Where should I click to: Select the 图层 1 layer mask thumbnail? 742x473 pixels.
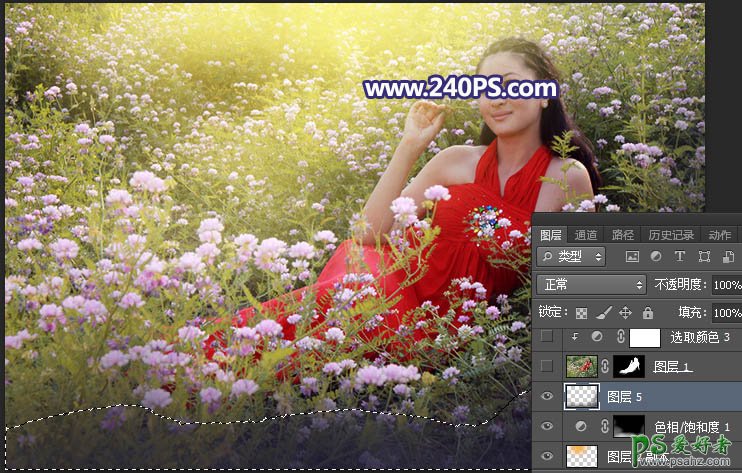tap(629, 367)
